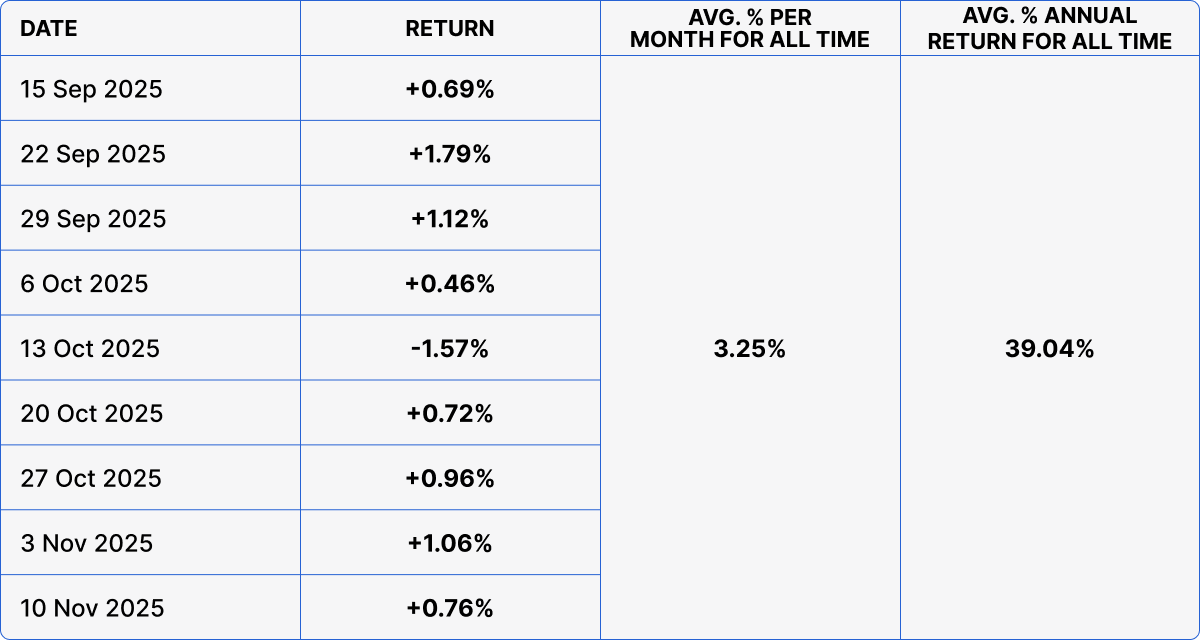Click the 22 Sep 2025 date cell

[93, 154]
